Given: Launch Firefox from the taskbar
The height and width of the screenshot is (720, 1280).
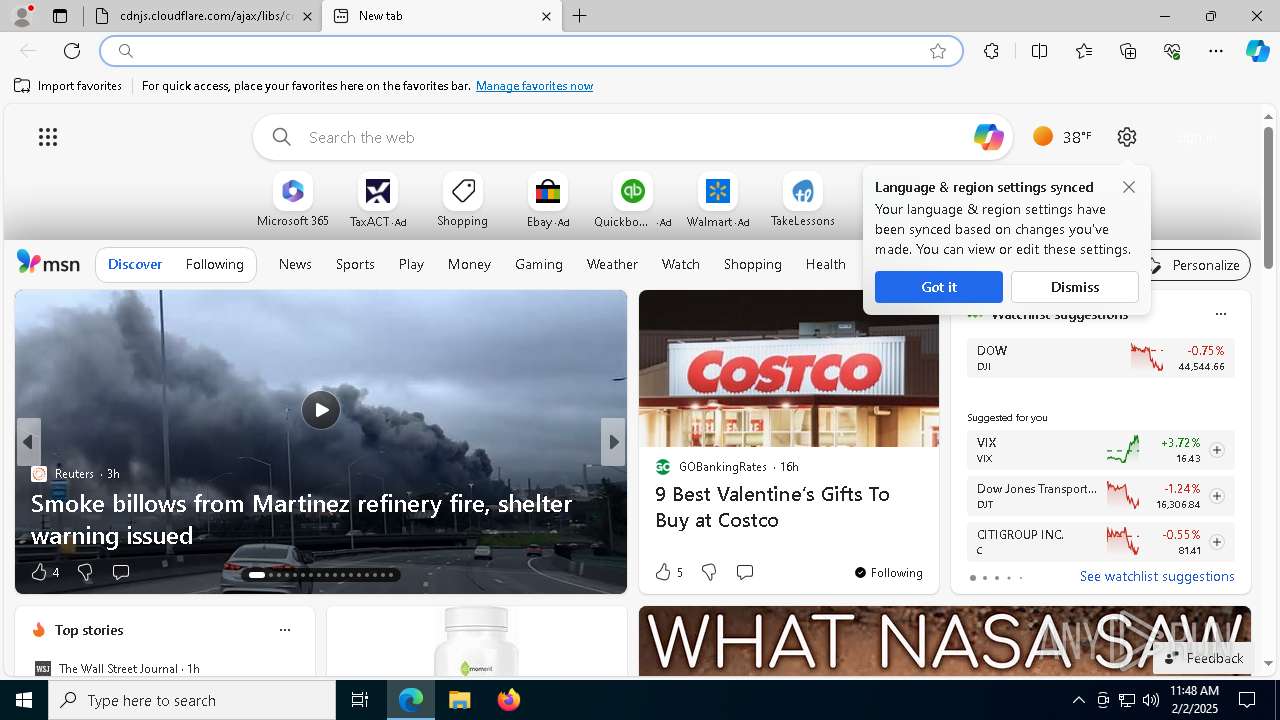Looking at the screenshot, I should [x=509, y=700].
